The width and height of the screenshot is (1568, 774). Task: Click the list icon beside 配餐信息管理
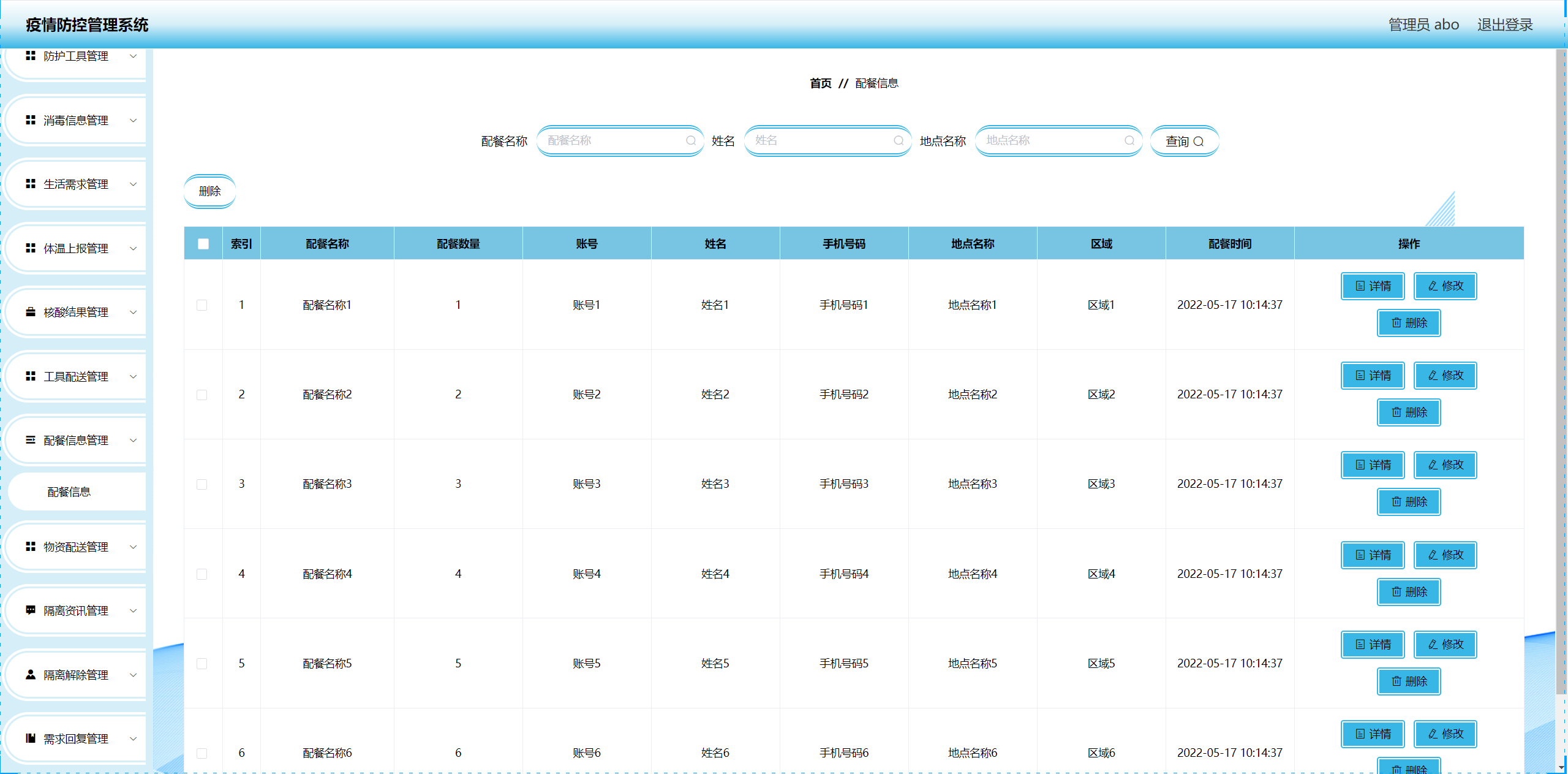coord(31,440)
